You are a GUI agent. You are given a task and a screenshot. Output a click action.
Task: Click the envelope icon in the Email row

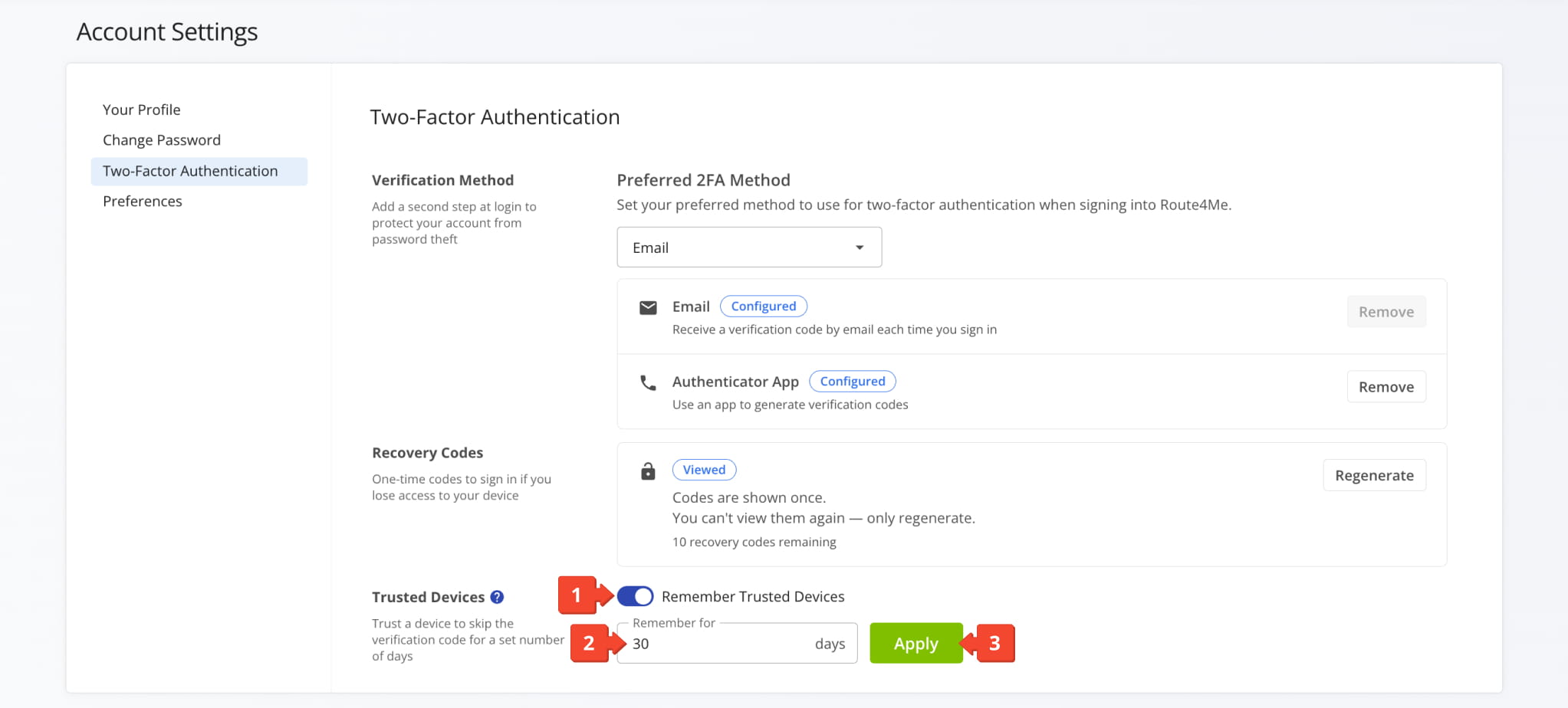tap(648, 308)
